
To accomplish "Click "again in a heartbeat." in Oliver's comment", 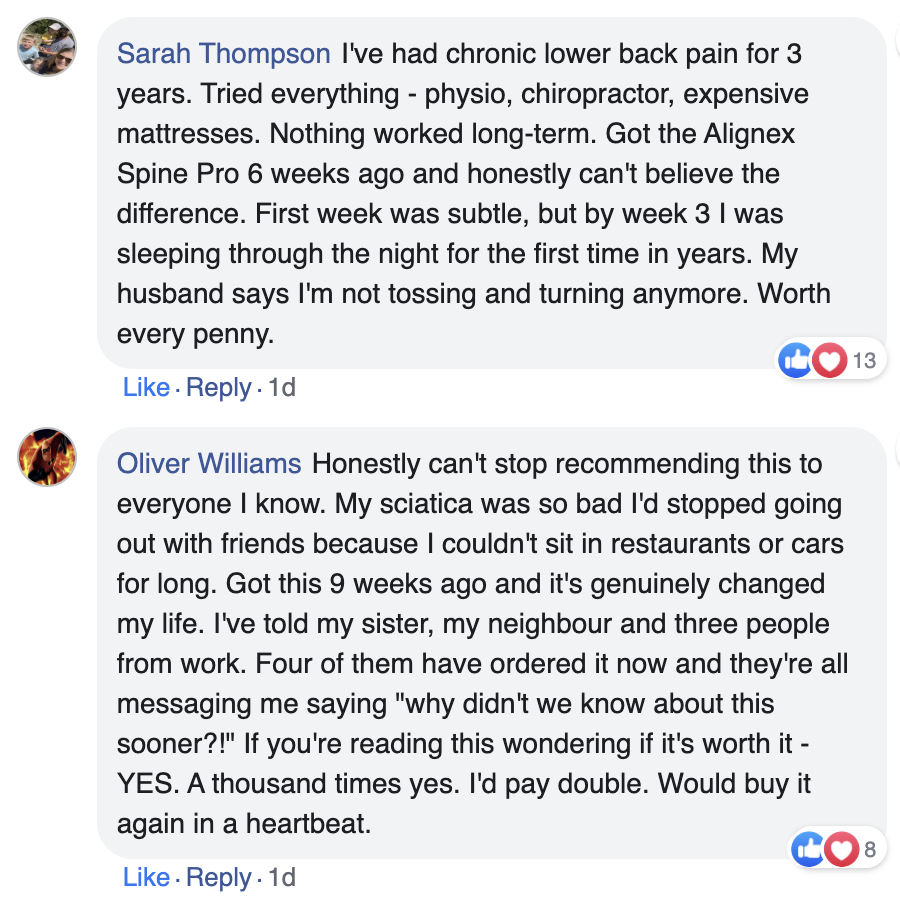I will coord(238,823).
